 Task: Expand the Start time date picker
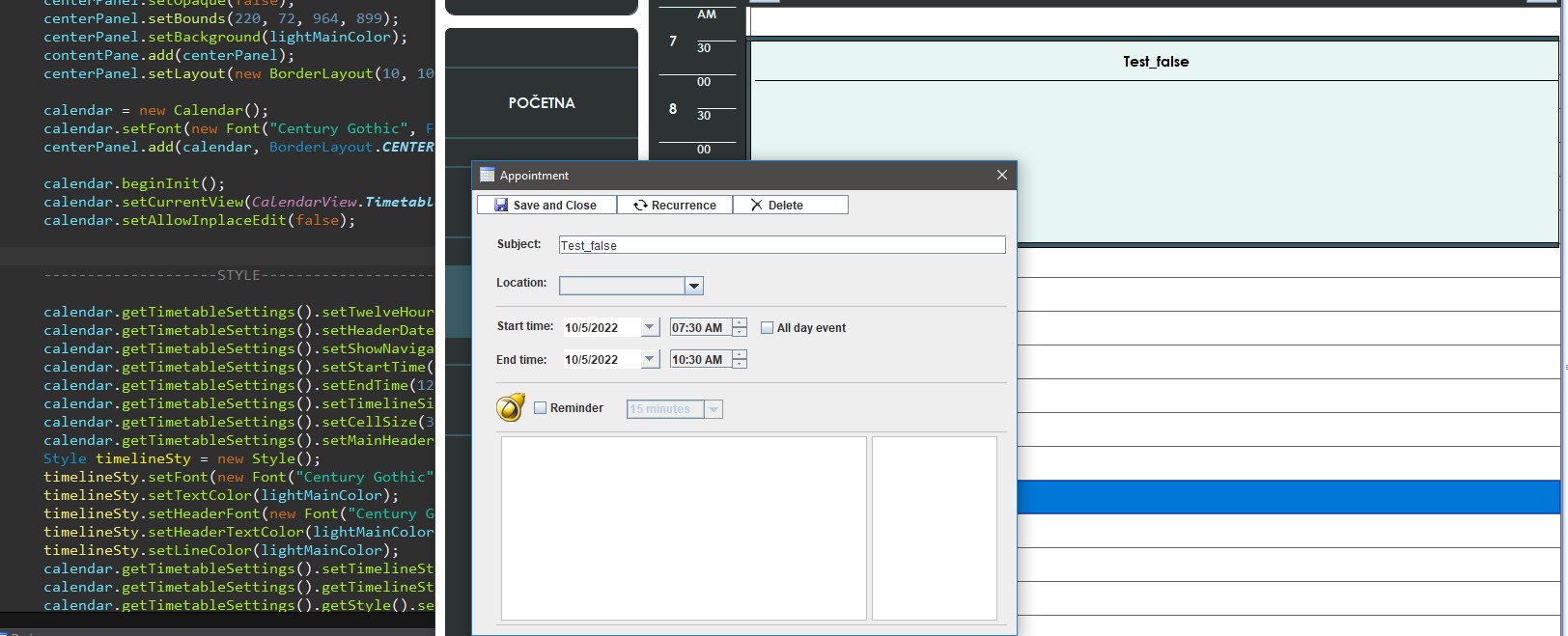(x=650, y=328)
